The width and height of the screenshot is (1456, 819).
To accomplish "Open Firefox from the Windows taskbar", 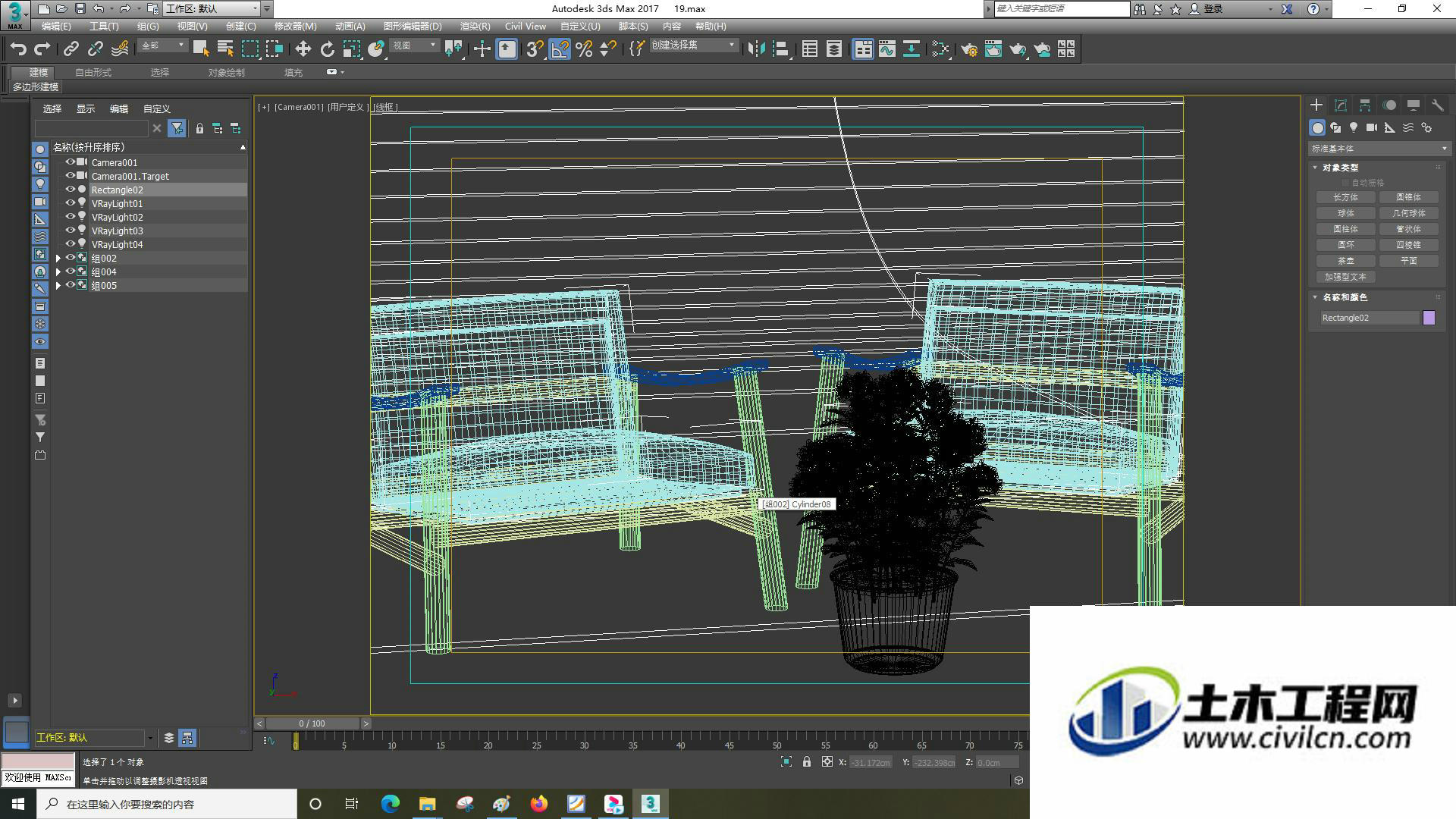I will [x=539, y=804].
